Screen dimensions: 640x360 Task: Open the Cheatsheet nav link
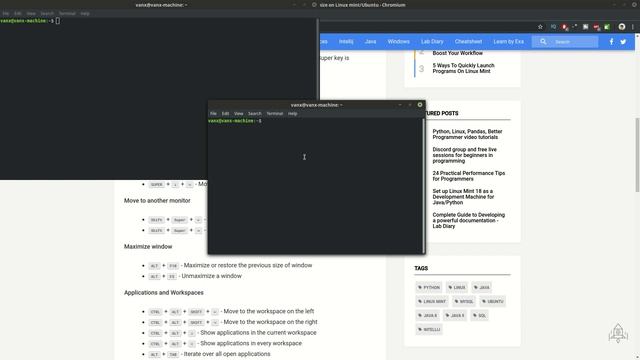click(x=468, y=42)
